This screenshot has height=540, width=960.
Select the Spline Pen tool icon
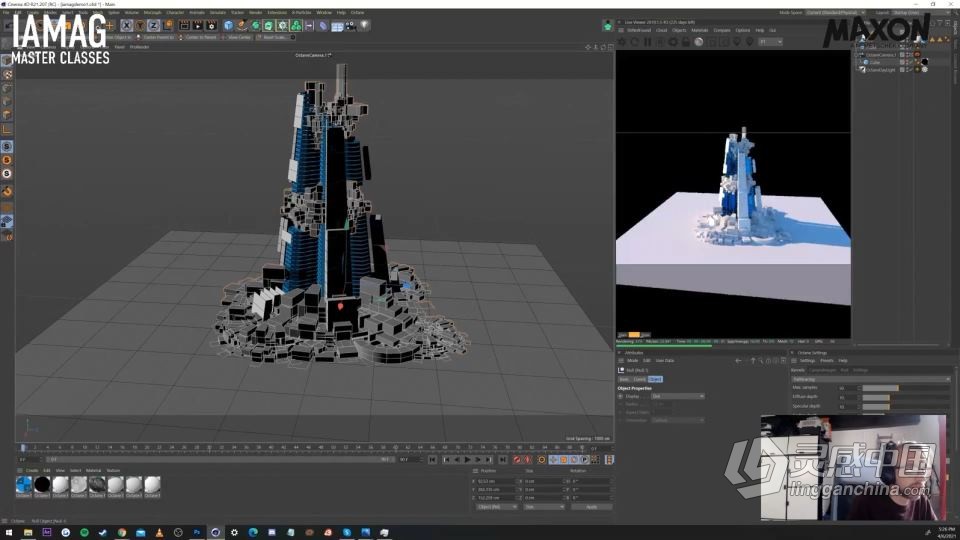[242, 25]
